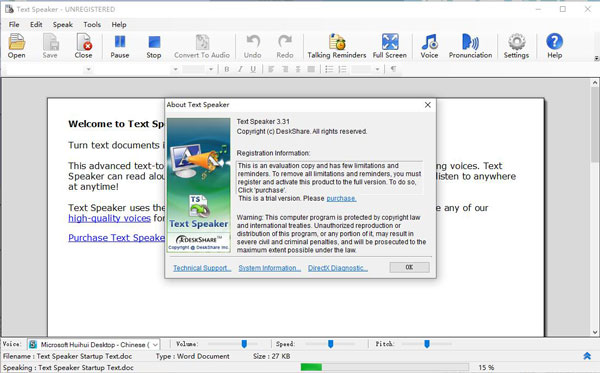600x373 pixels.
Task: Click the toolbar overflow arrow
Action: coord(596,59)
